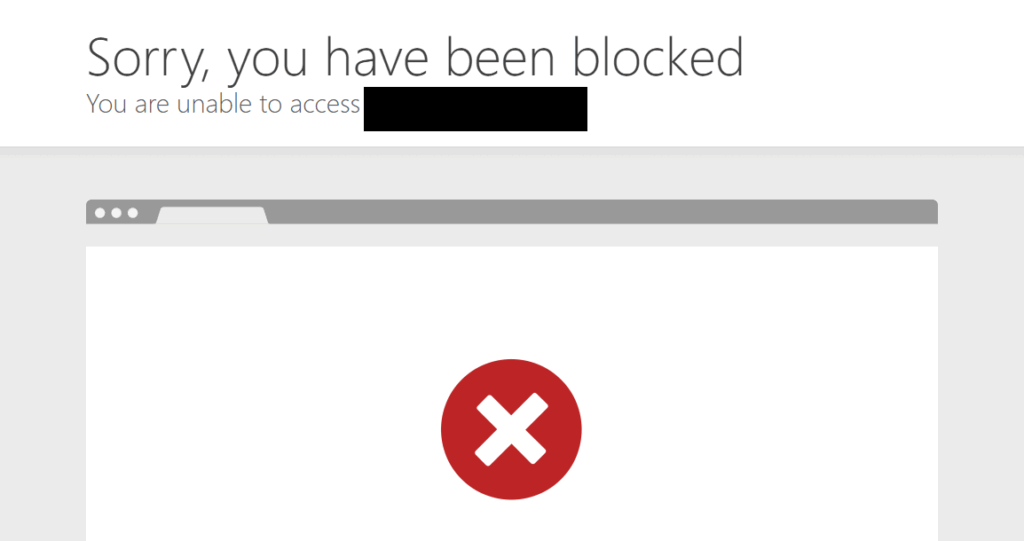
Task: Click the red X error icon
Action: (x=511, y=429)
